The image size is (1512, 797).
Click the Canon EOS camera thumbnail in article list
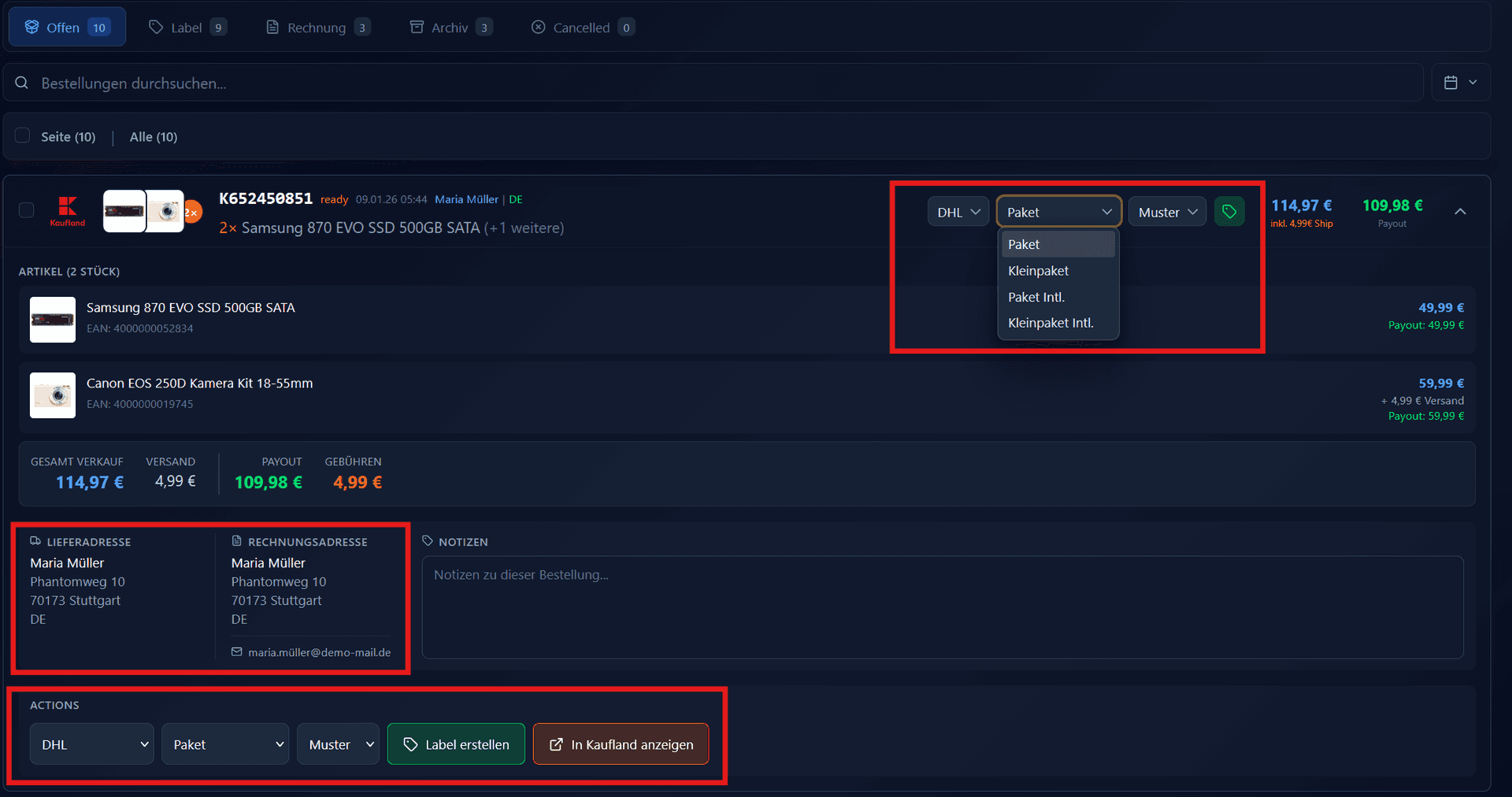pos(53,395)
